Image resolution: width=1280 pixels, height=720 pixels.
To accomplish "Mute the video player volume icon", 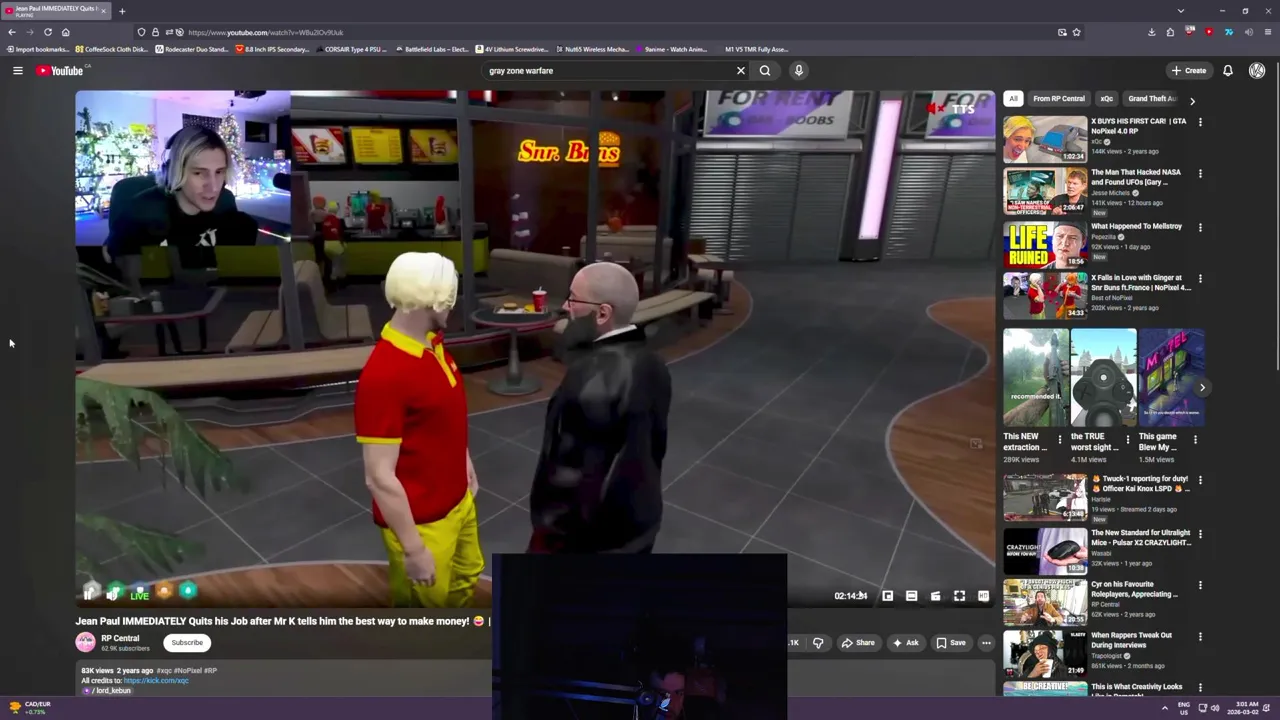I will 113,594.
